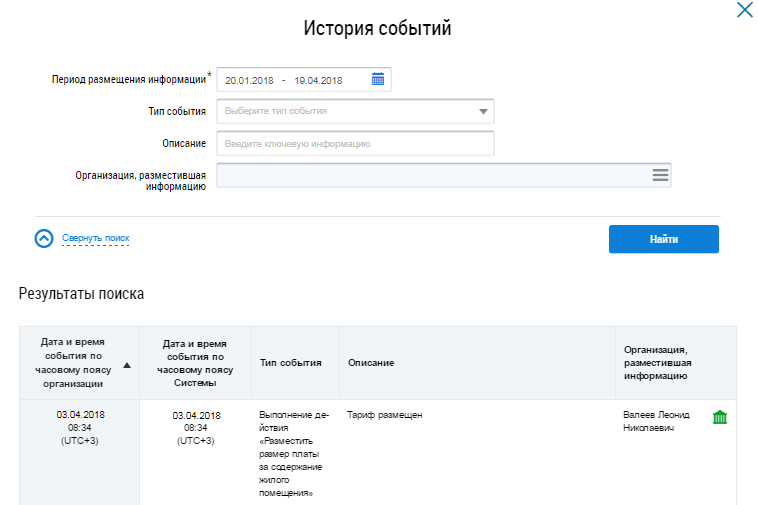The image size is (758, 505).
Task: Click the Выберите тип события placeholder text
Action: [x=276, y=111]
